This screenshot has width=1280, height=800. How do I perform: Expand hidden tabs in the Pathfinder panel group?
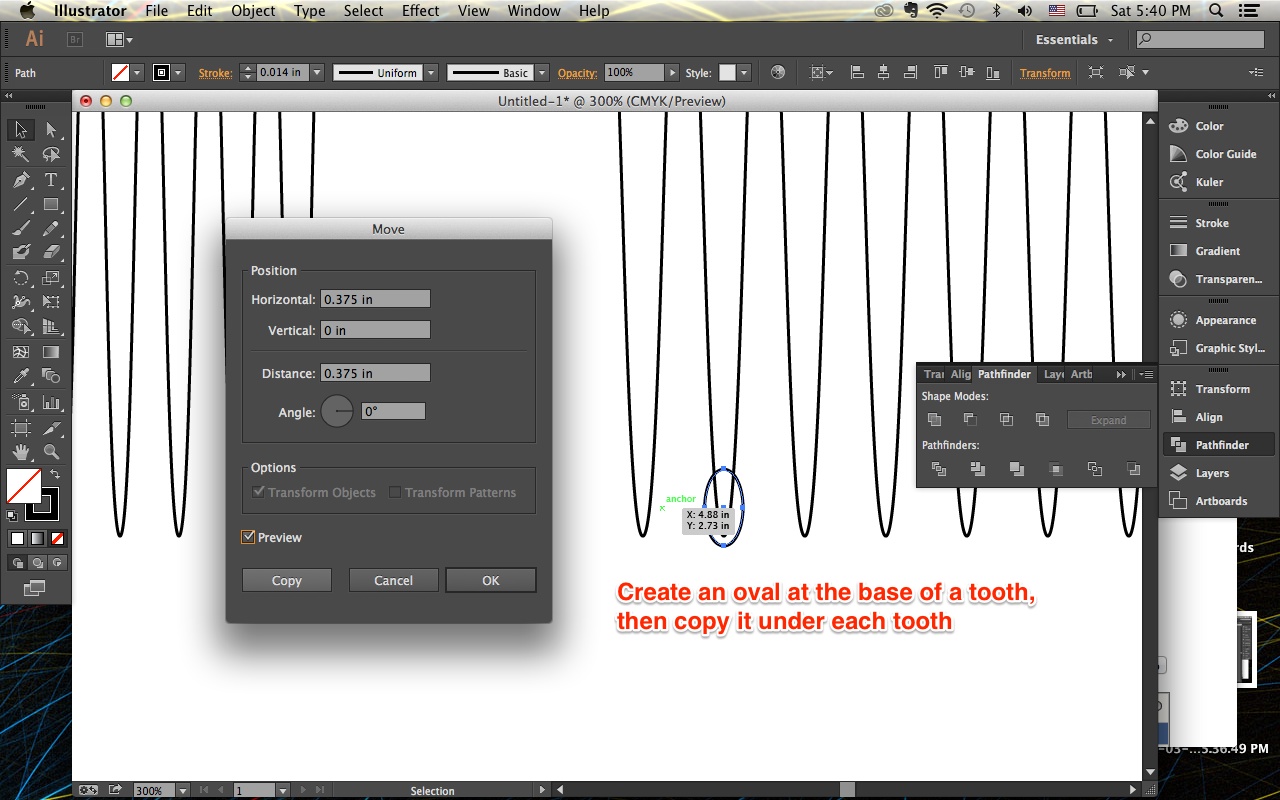coord(1121,374)
